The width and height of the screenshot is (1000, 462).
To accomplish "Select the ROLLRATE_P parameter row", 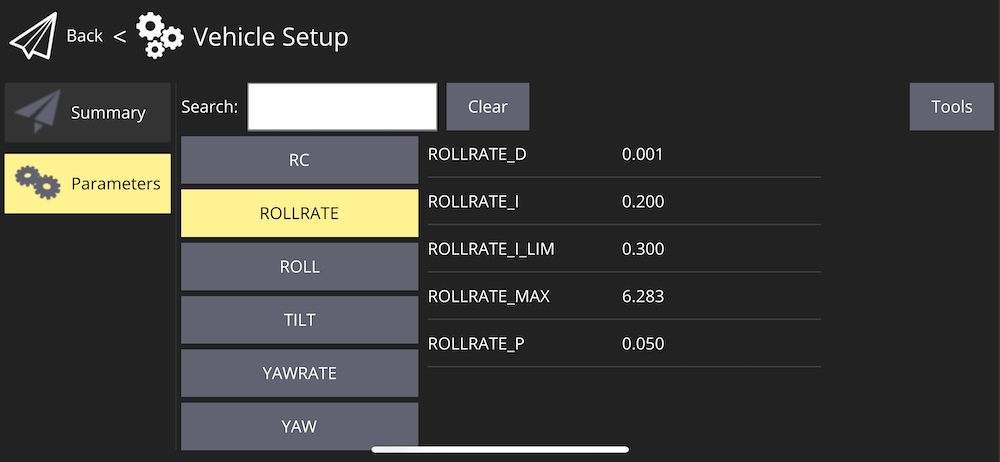I will [x=623, y=344].
